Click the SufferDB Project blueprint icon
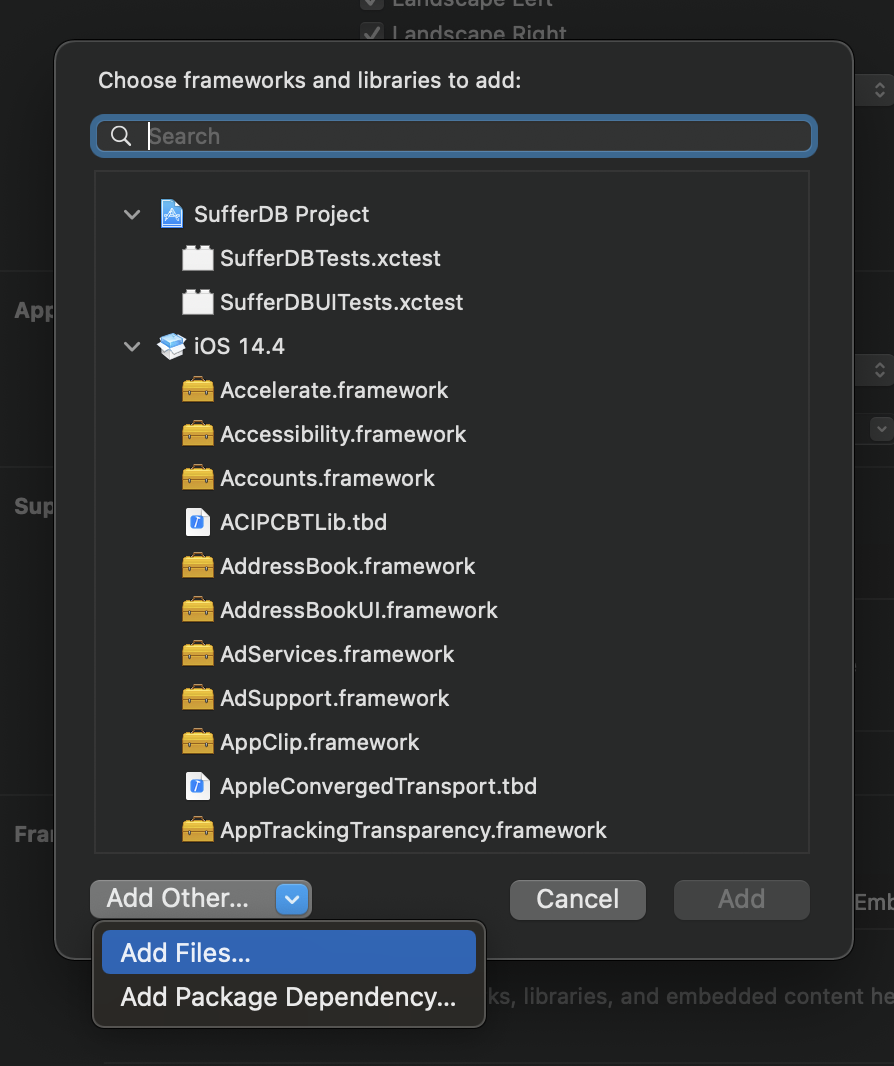 (171, 214)
